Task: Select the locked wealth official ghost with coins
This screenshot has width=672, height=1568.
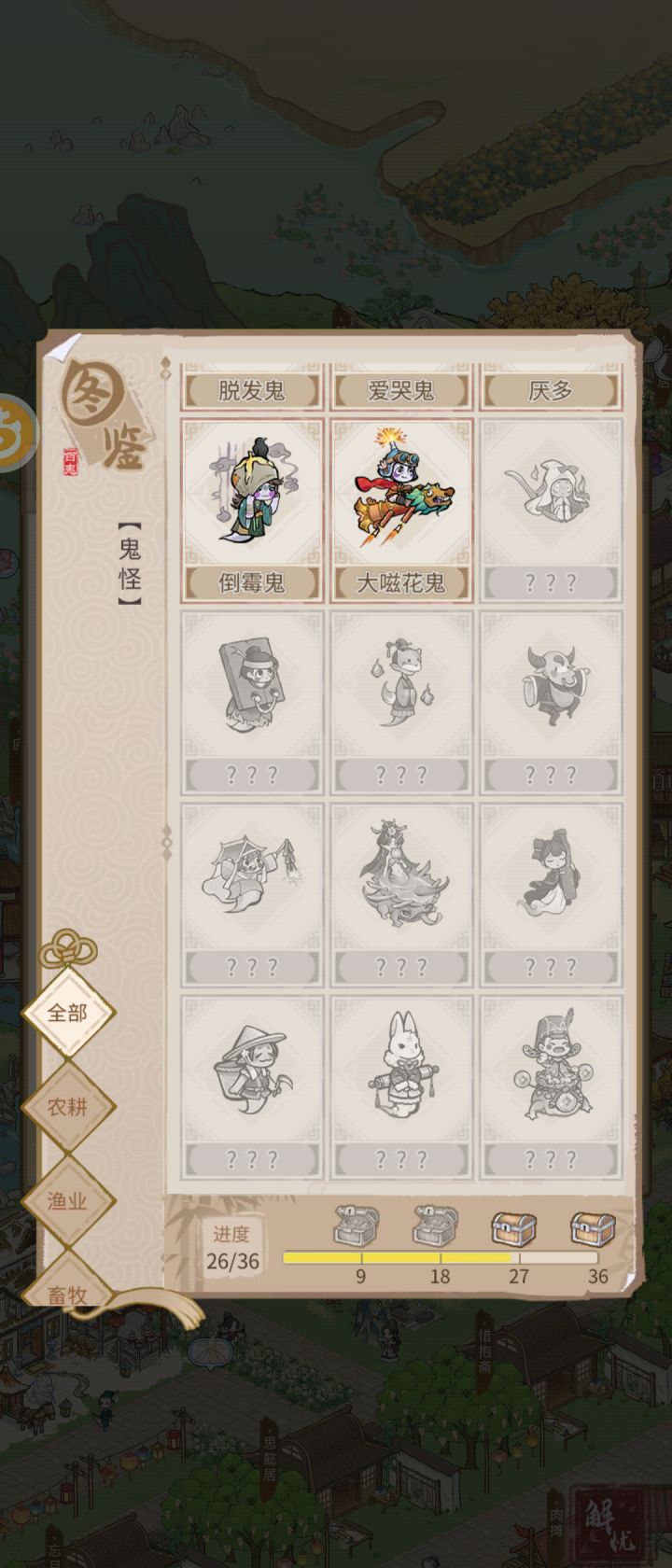Action: (551, 1086)
